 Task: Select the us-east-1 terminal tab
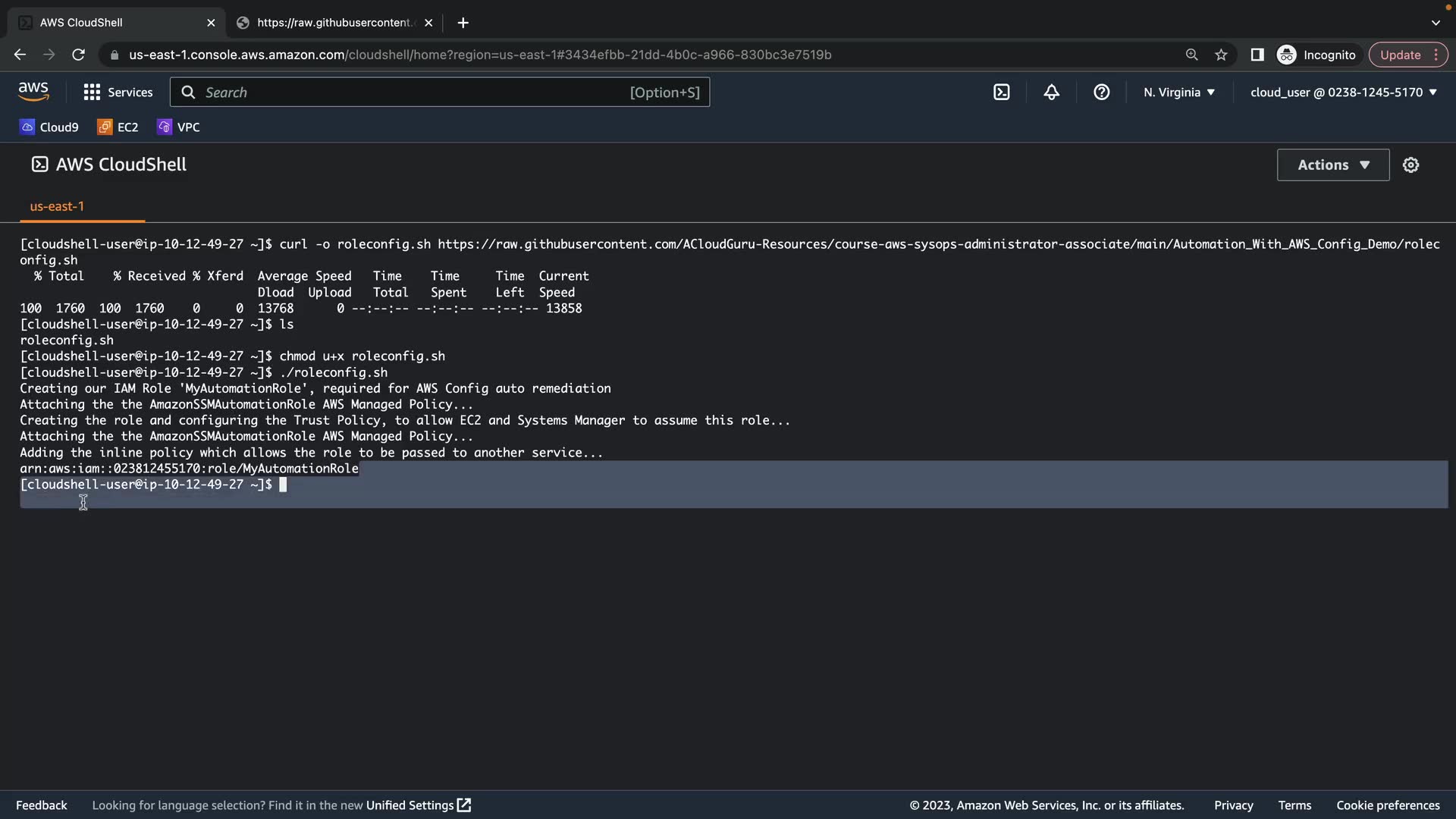(x=57, y=206)
